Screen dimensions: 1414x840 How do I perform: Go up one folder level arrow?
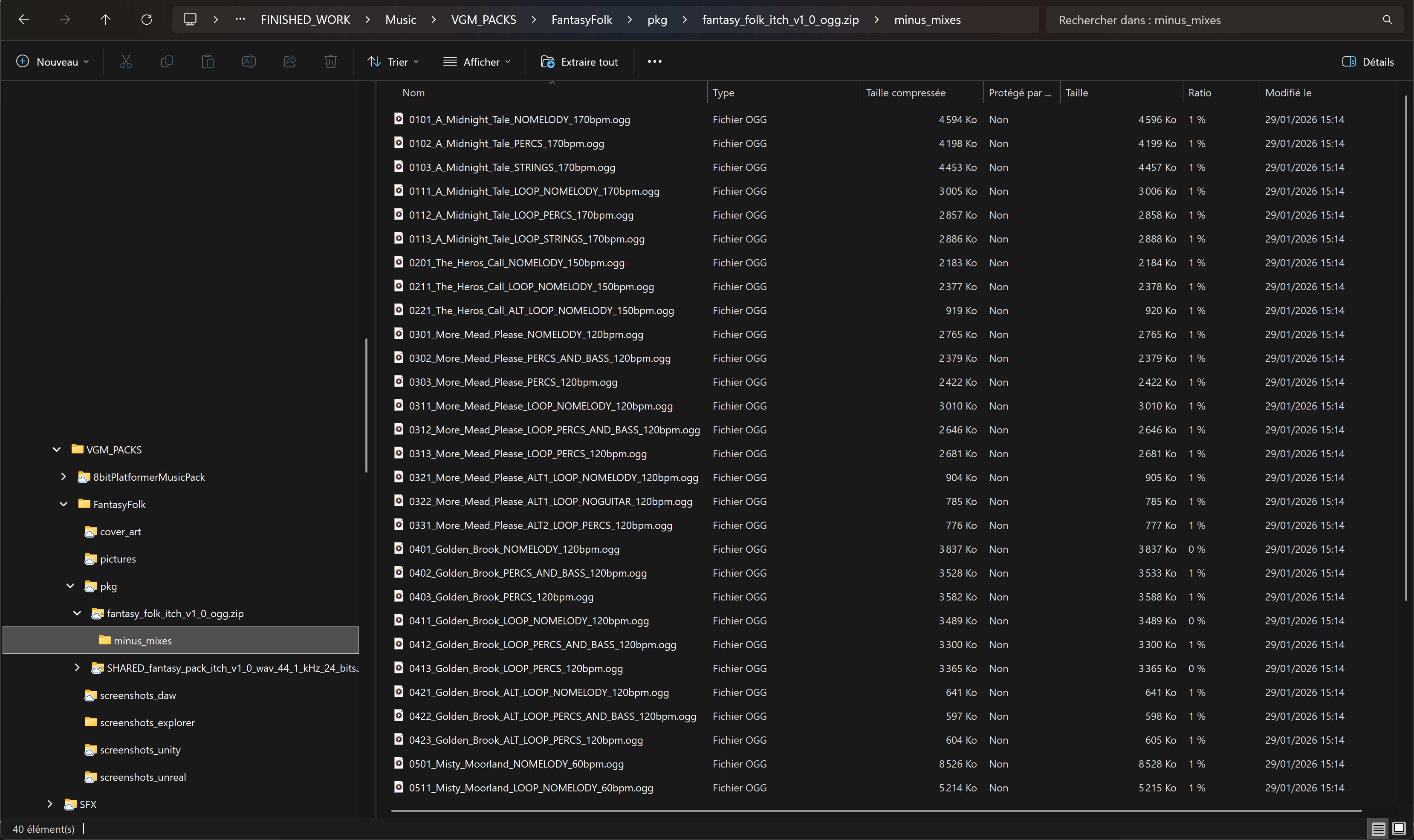point(105,20)
